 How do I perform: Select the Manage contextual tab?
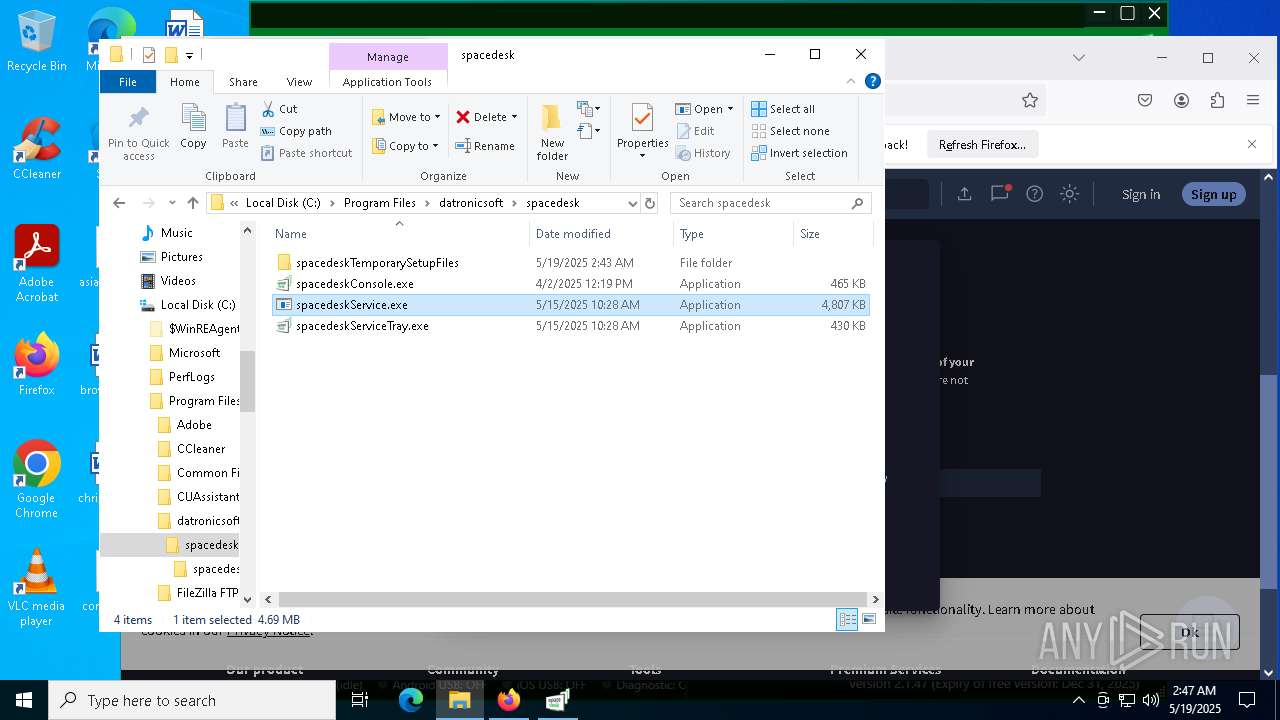click(x=388, y=57)
